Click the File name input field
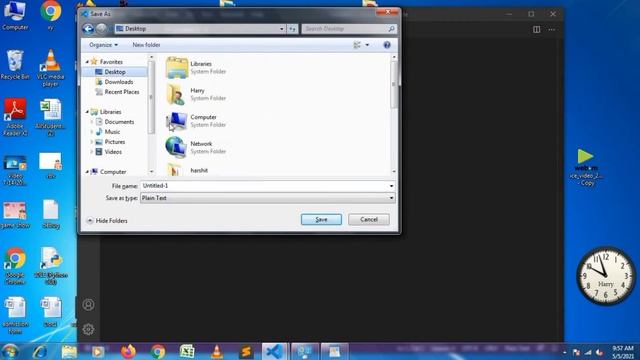 [x=264, y=186]
